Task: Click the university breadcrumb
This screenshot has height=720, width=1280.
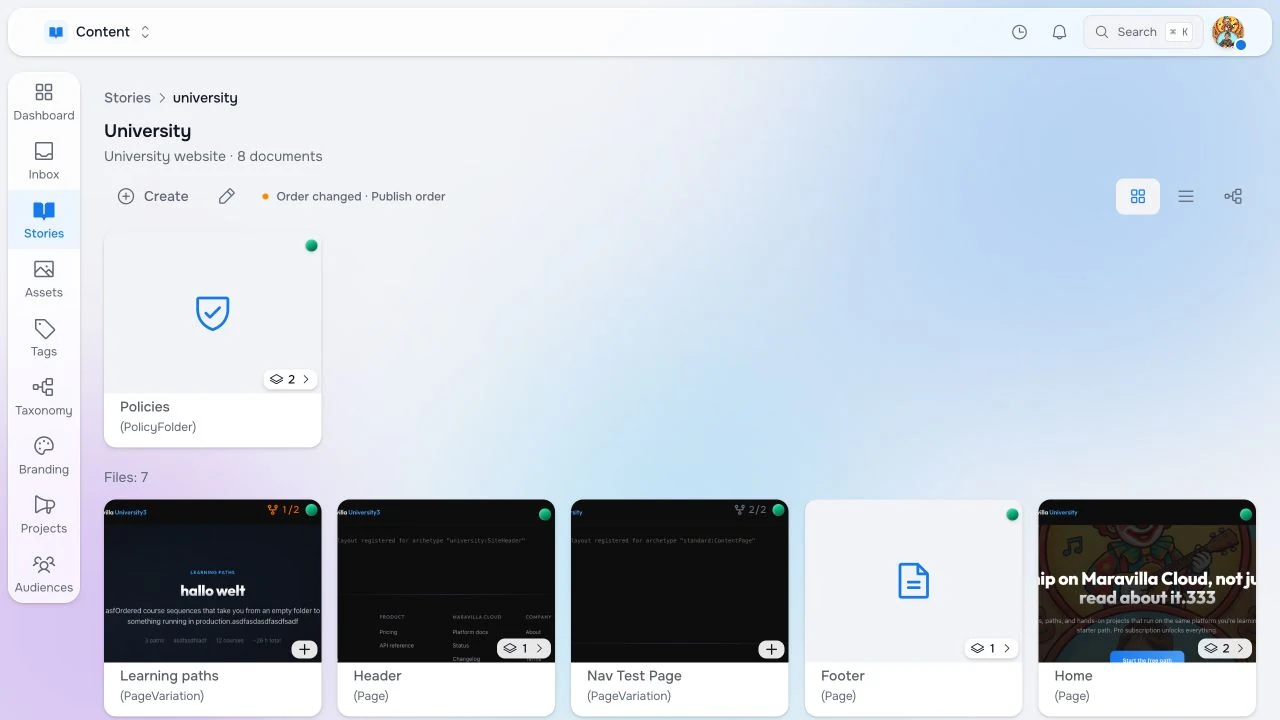Action: (205, 98)
